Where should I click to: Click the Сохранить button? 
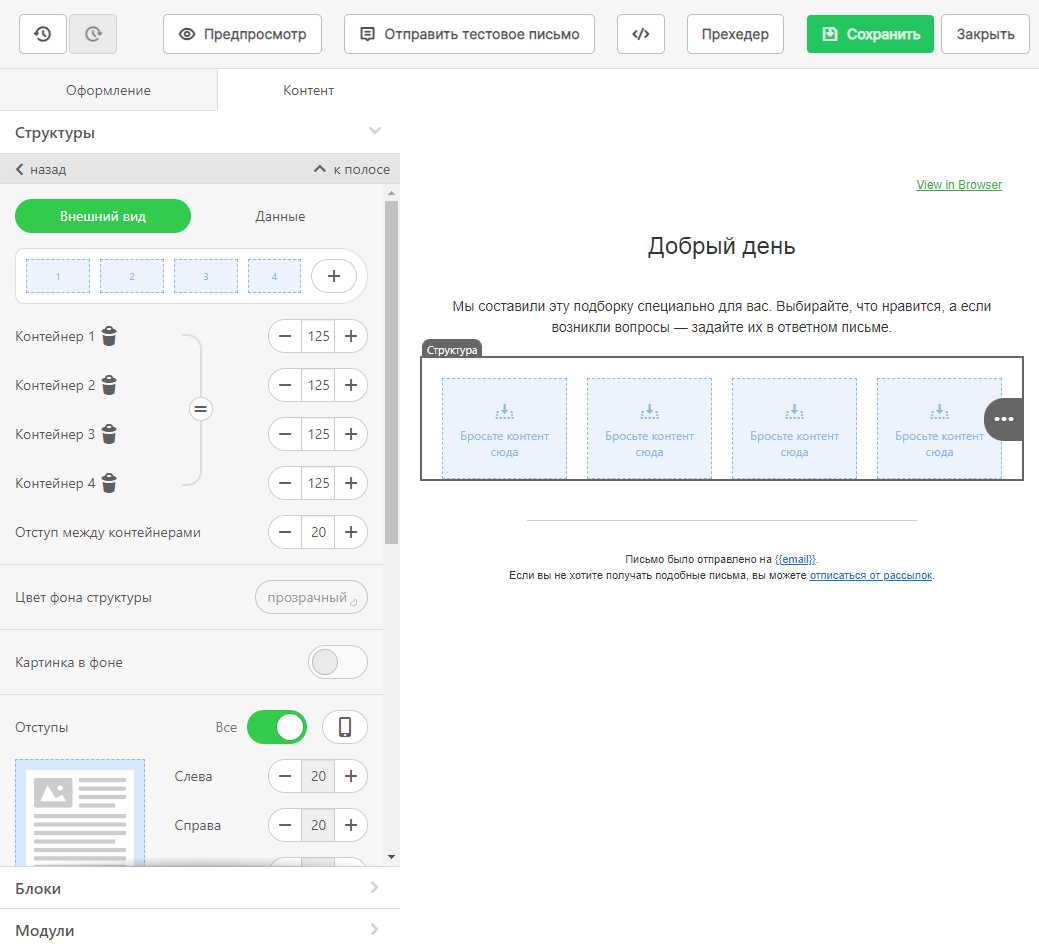870,34
